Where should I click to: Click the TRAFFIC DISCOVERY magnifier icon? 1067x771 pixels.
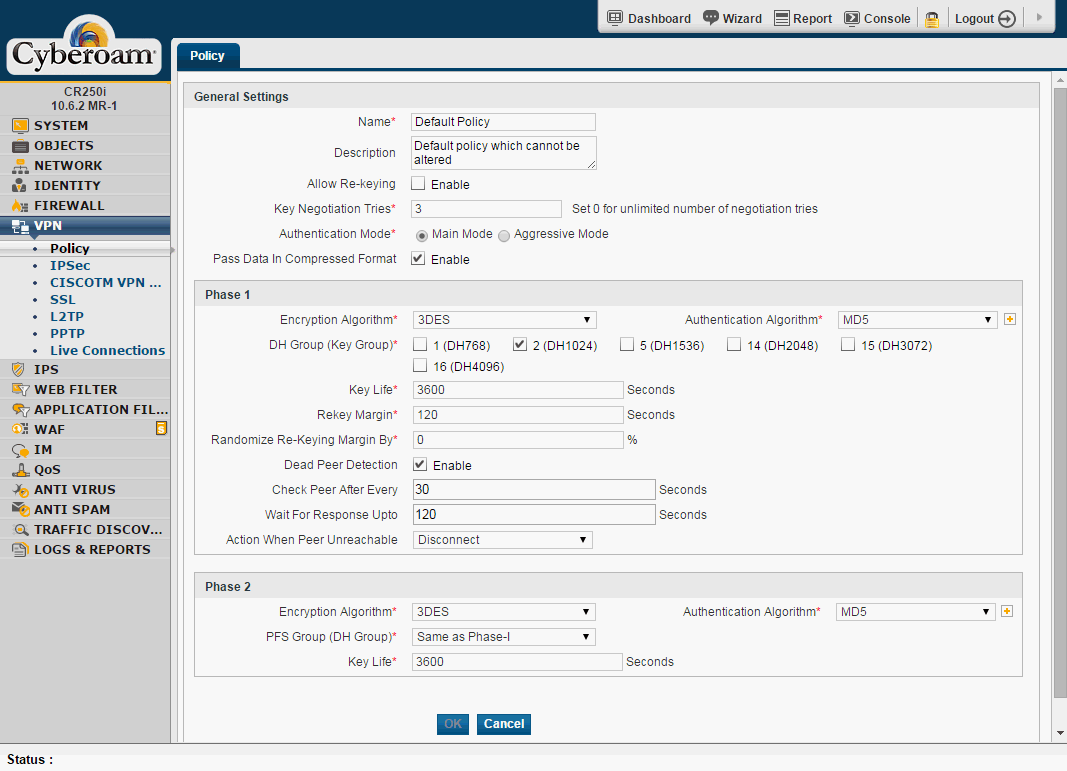[x=20, y=529]
